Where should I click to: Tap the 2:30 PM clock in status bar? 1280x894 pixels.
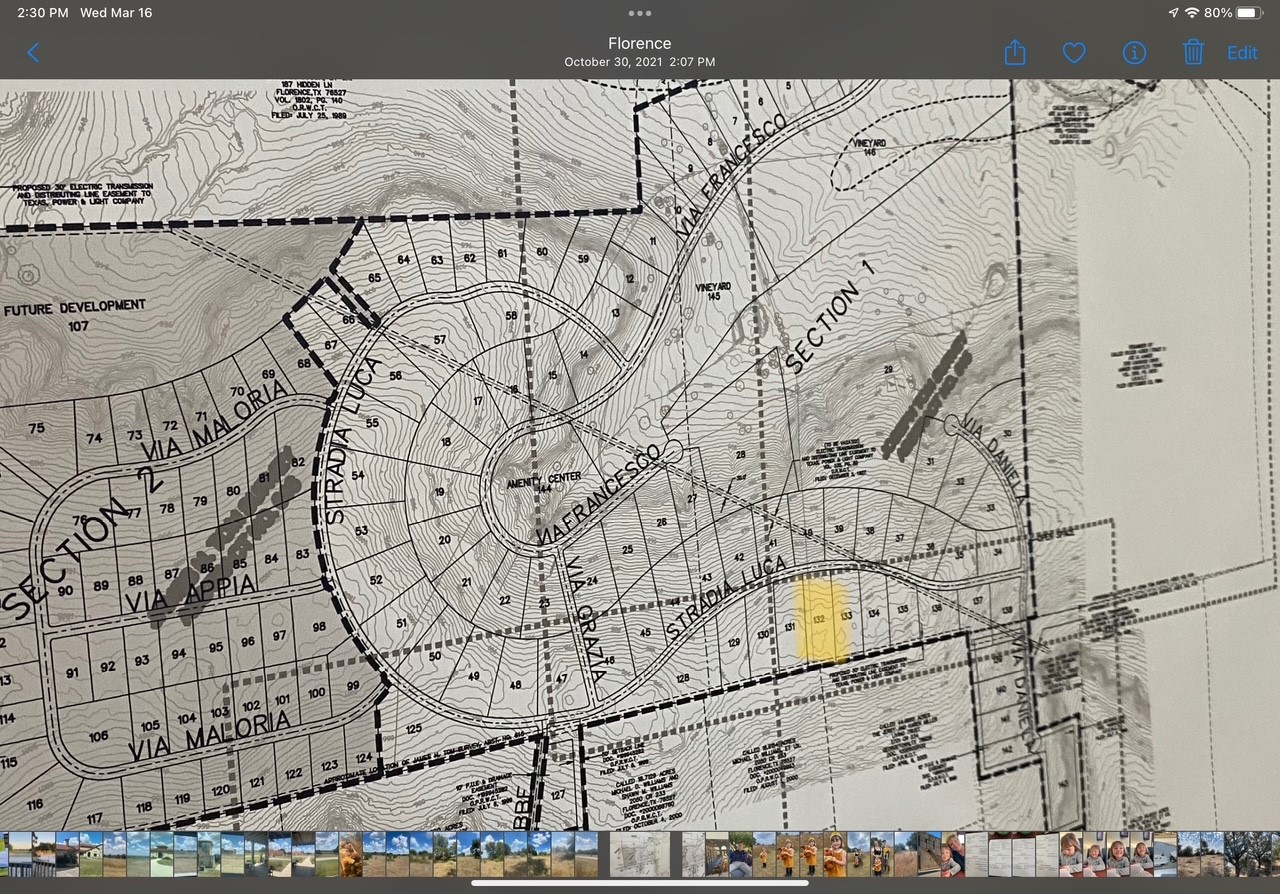pos(44,13)
